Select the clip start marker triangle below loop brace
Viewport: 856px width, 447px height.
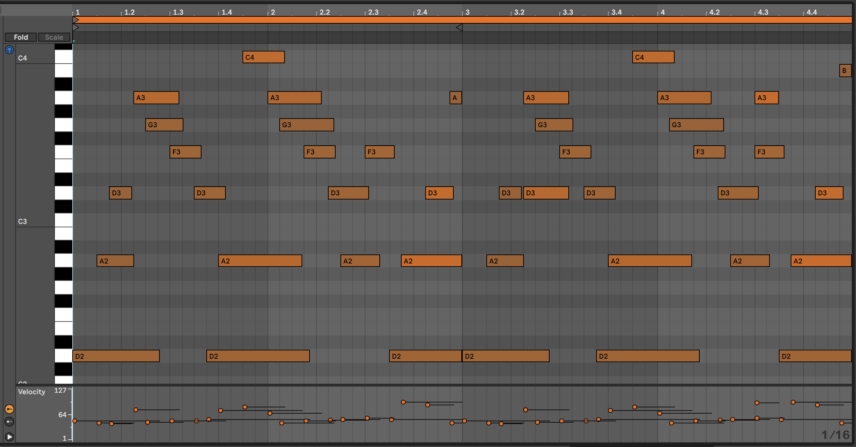(76, 27)
